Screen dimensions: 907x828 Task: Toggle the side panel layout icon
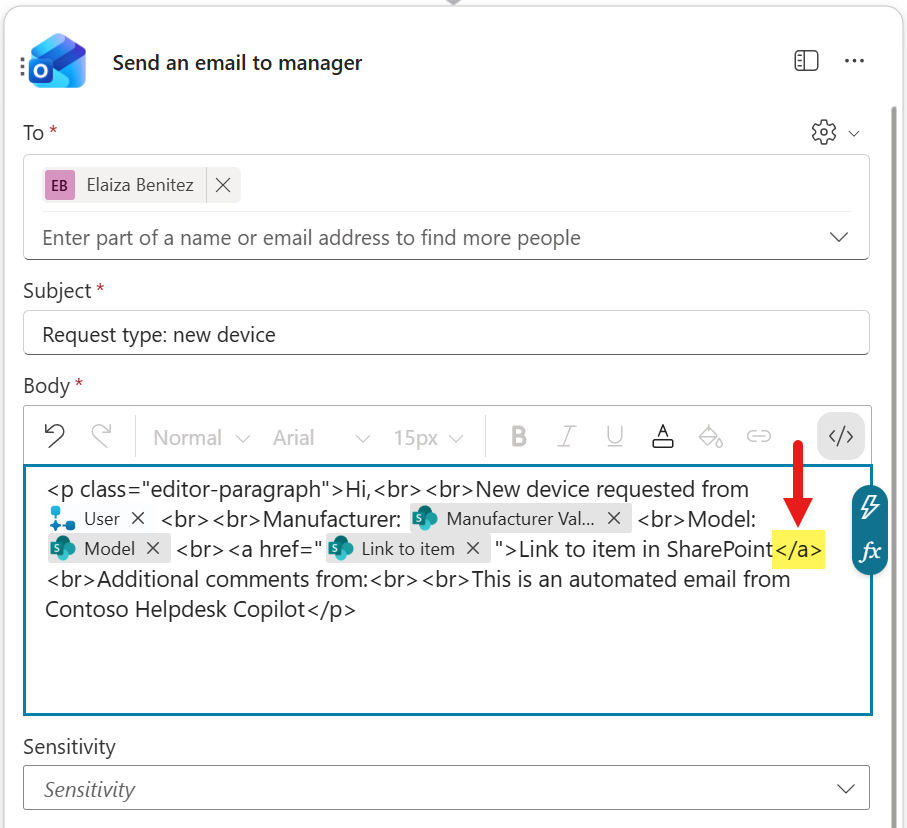[x=806, y=62]
